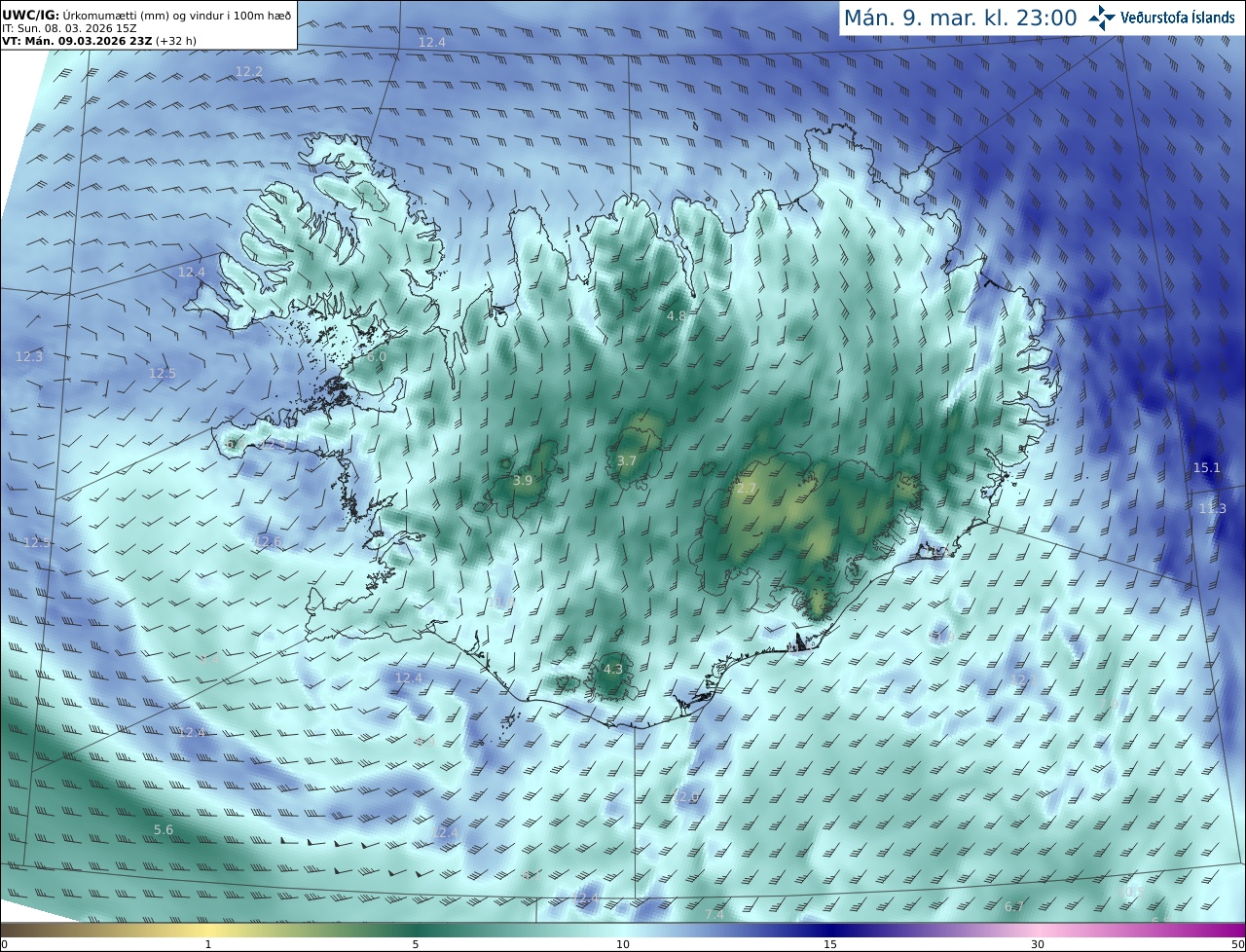Click the 0 label on colour scale
The width and height of the screenshot is (1246, 952).
(4, 944)
